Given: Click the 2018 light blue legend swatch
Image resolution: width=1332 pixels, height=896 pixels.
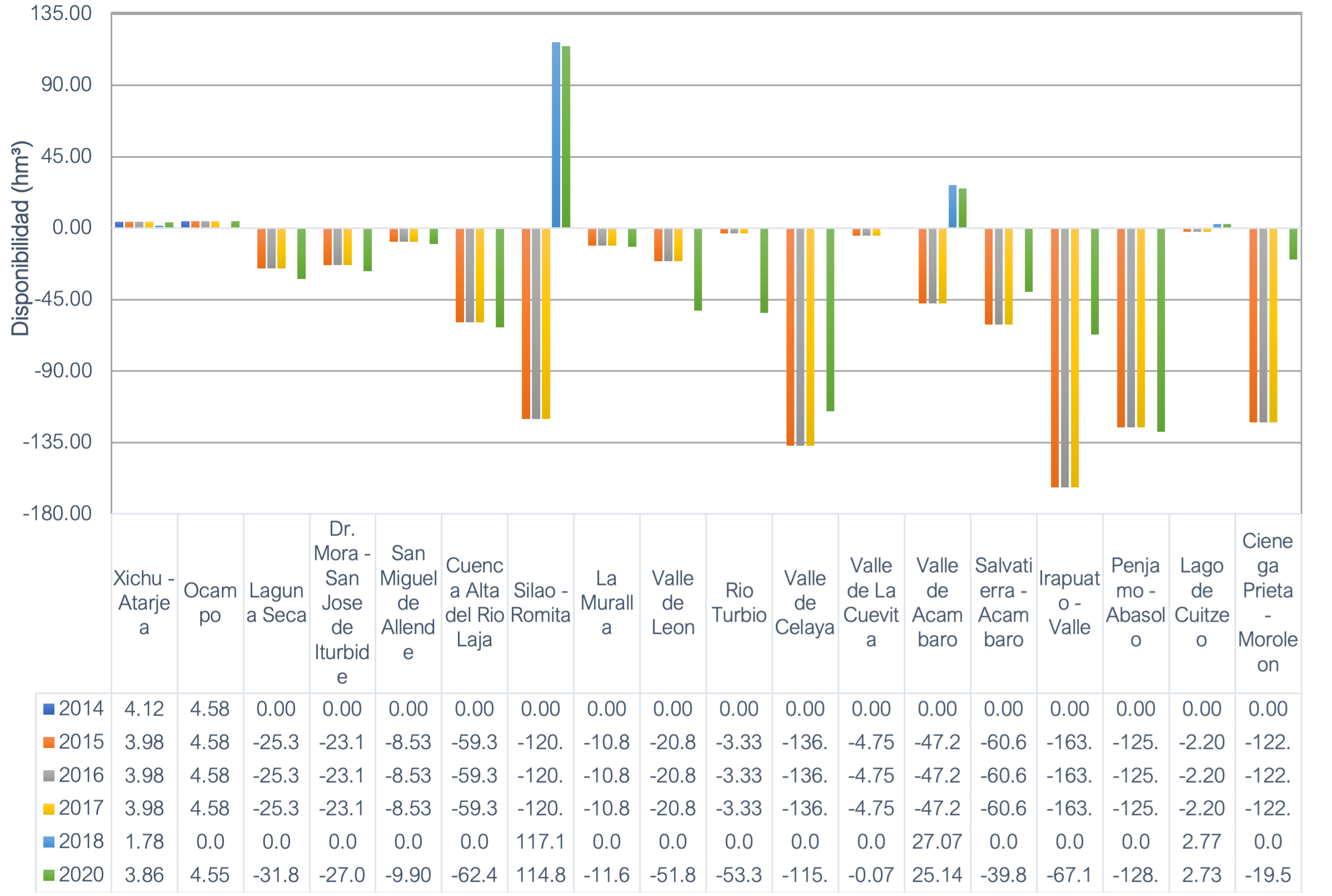Looking at the screenshot, I should pyautogui.click(x=49, y=842).
